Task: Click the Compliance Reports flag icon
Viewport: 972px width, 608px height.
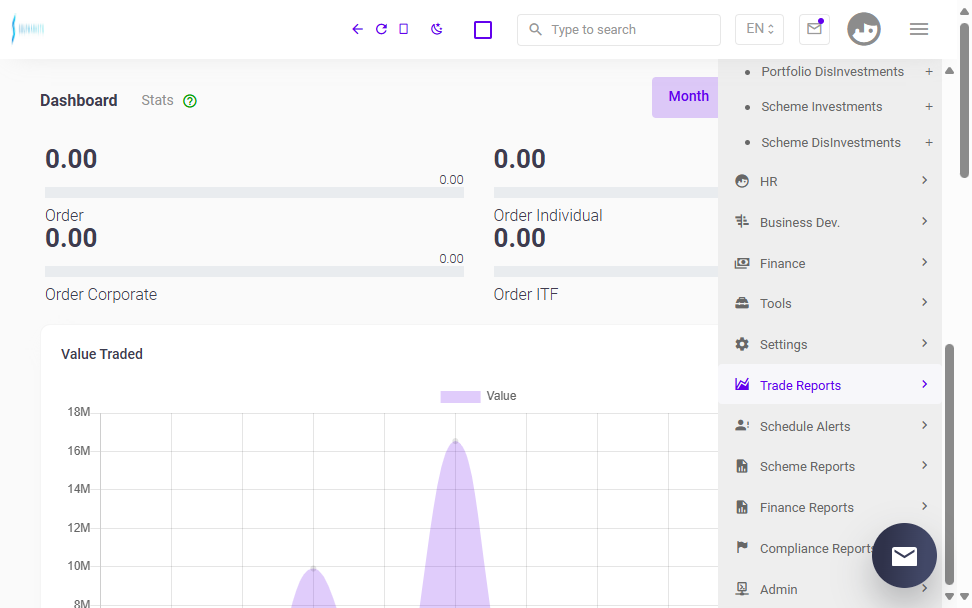Action: coord(742,547)
